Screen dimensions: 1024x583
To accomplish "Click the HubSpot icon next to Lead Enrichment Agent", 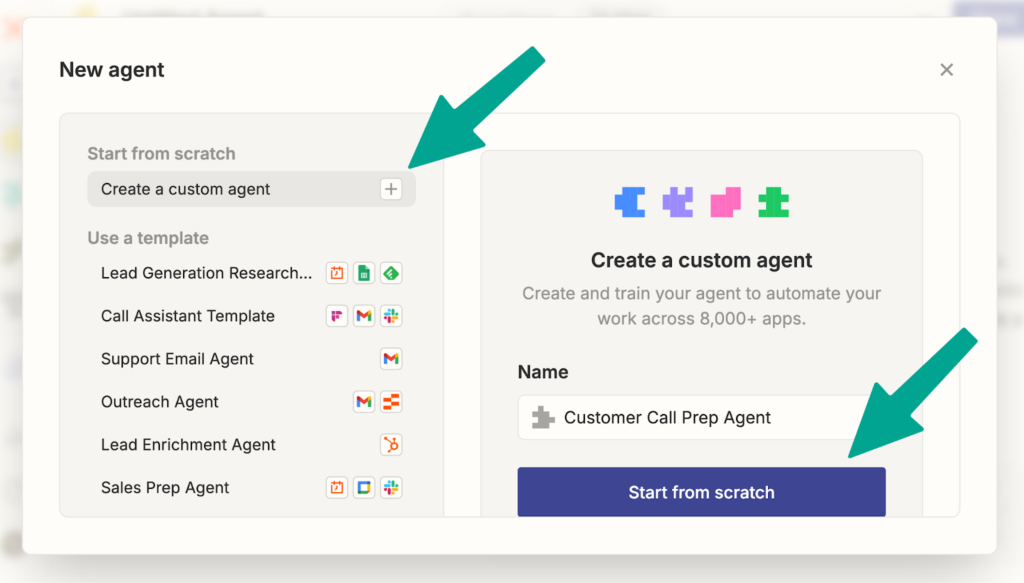I will tap(391, 445).
